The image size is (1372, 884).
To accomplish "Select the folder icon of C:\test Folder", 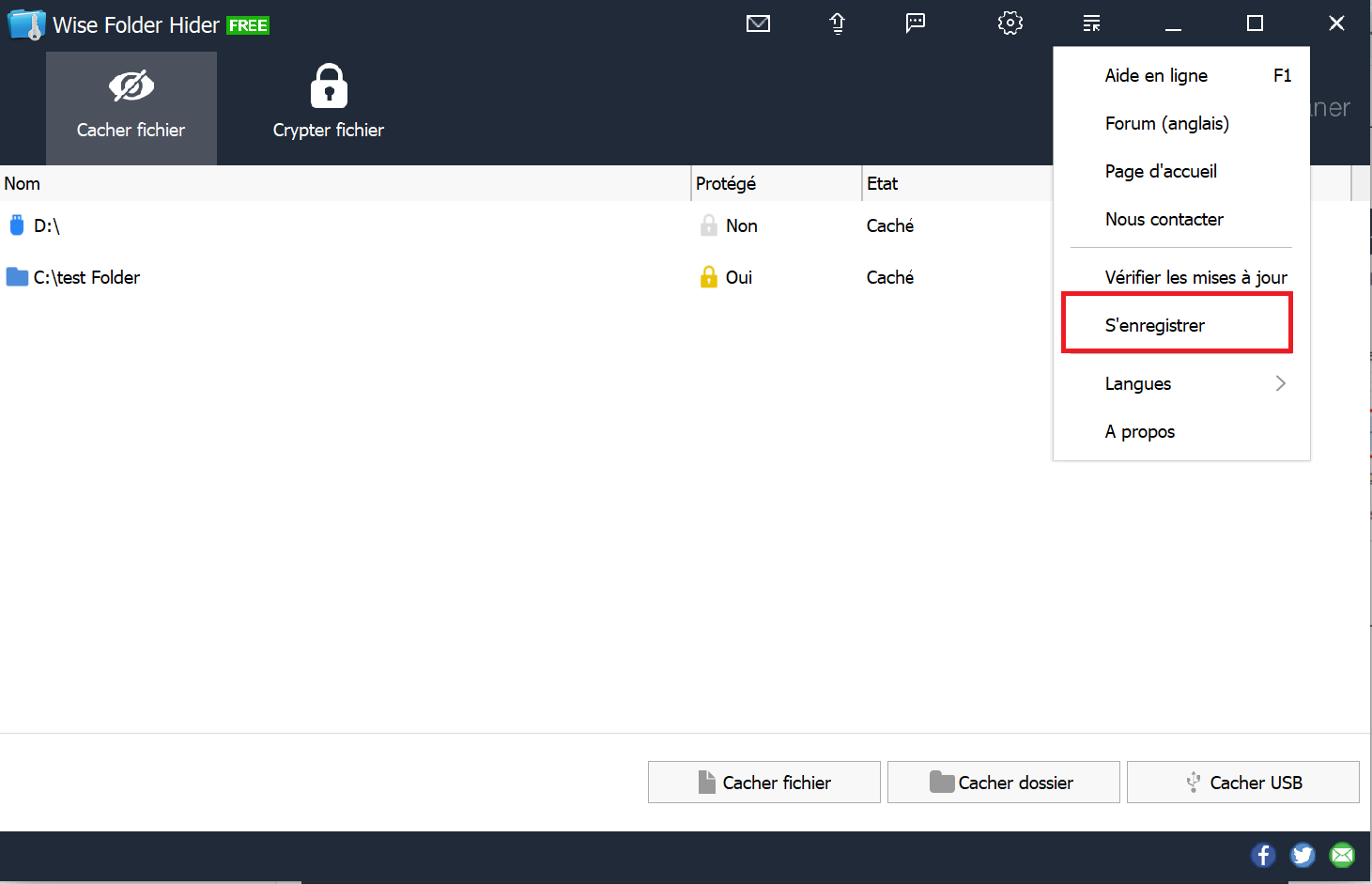I will (17, 277).
